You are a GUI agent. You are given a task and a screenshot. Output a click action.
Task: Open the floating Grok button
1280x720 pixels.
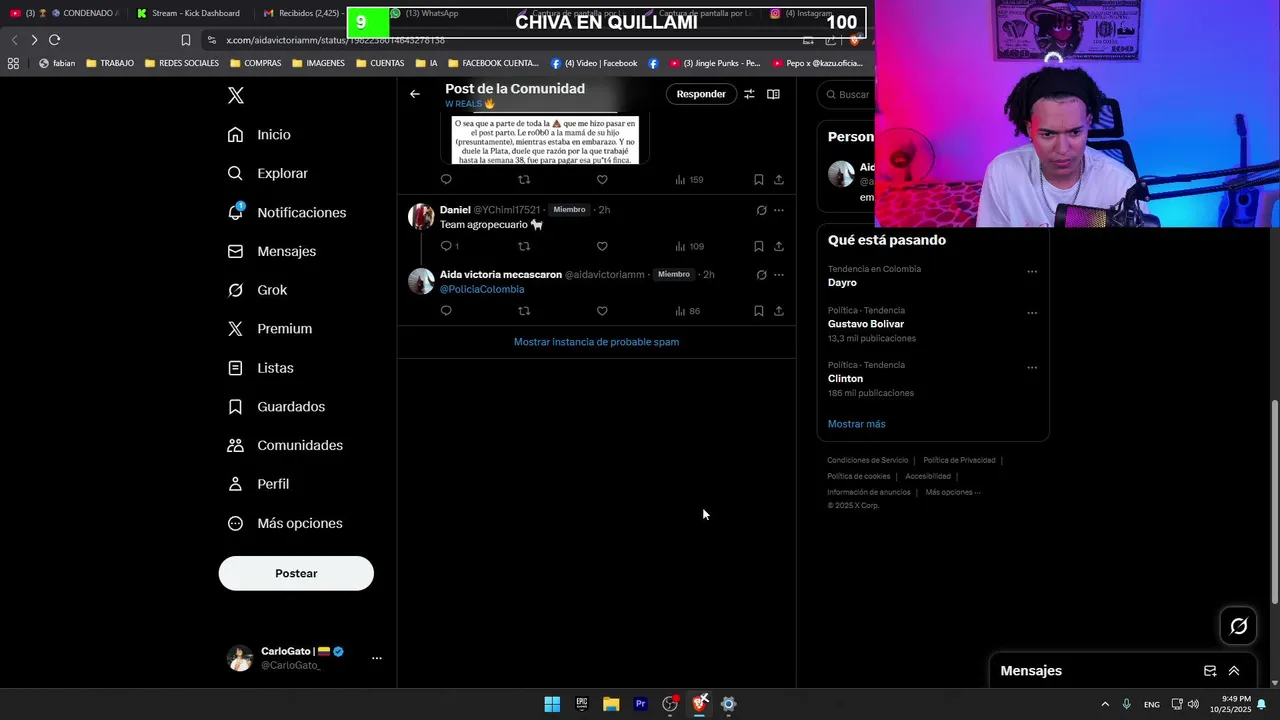click(1239, 626)
